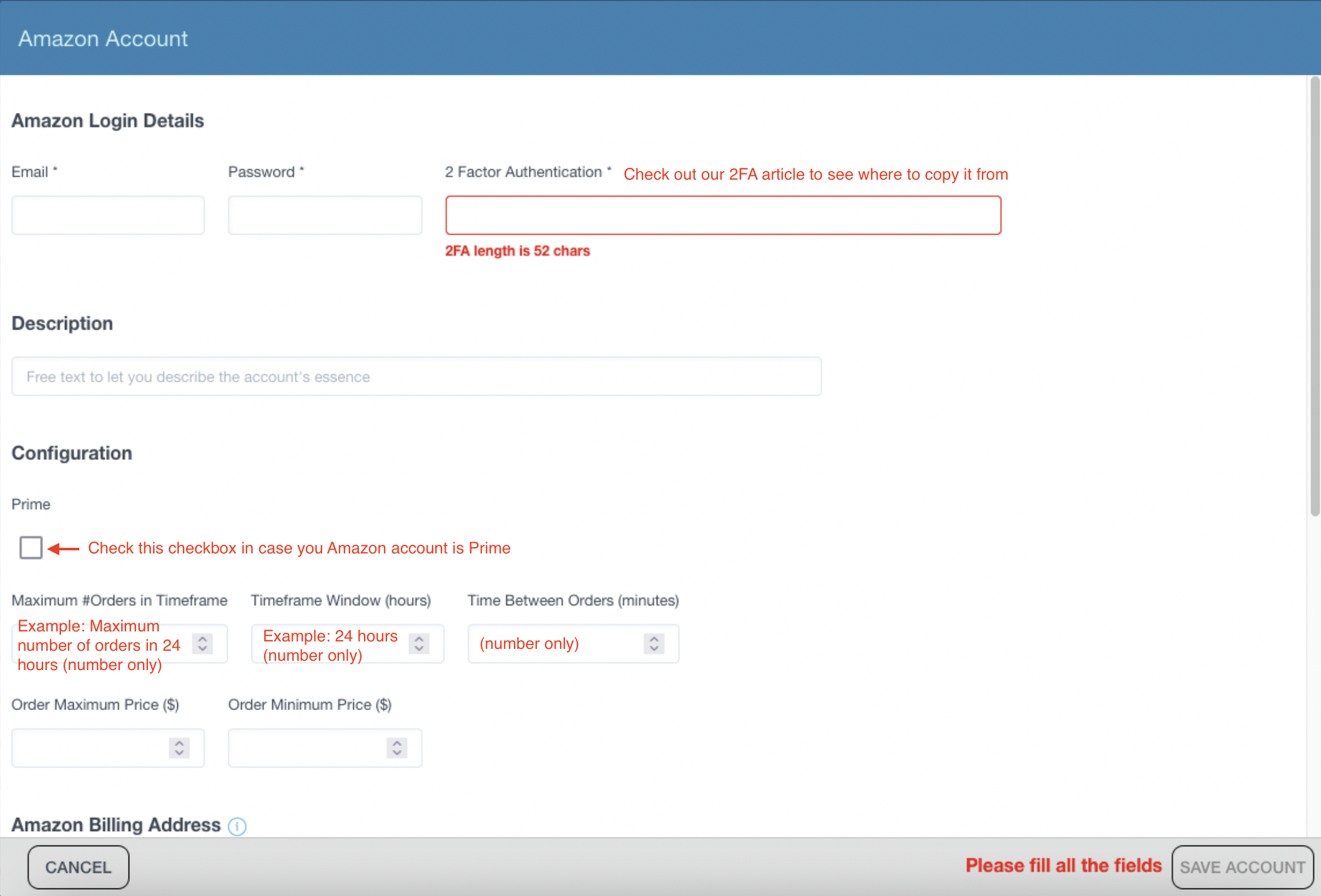This screenshot has width=1321, height=896.
Task: Click the SAVE ACCOUNT button
Action: pyautogui.click(x=1242, y=867)
